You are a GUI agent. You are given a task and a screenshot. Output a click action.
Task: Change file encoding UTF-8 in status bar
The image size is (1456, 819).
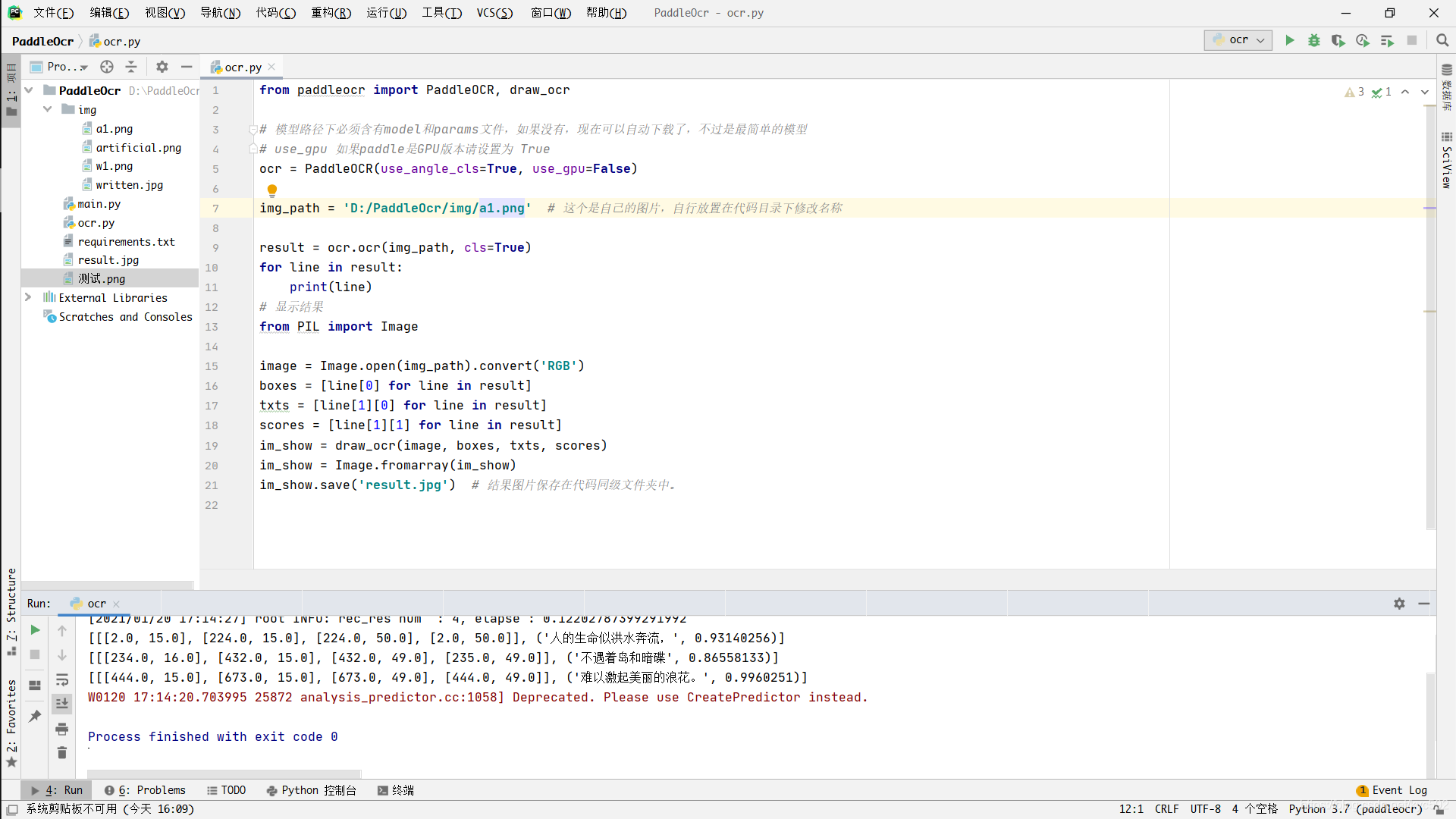[x=1205, y=809]
